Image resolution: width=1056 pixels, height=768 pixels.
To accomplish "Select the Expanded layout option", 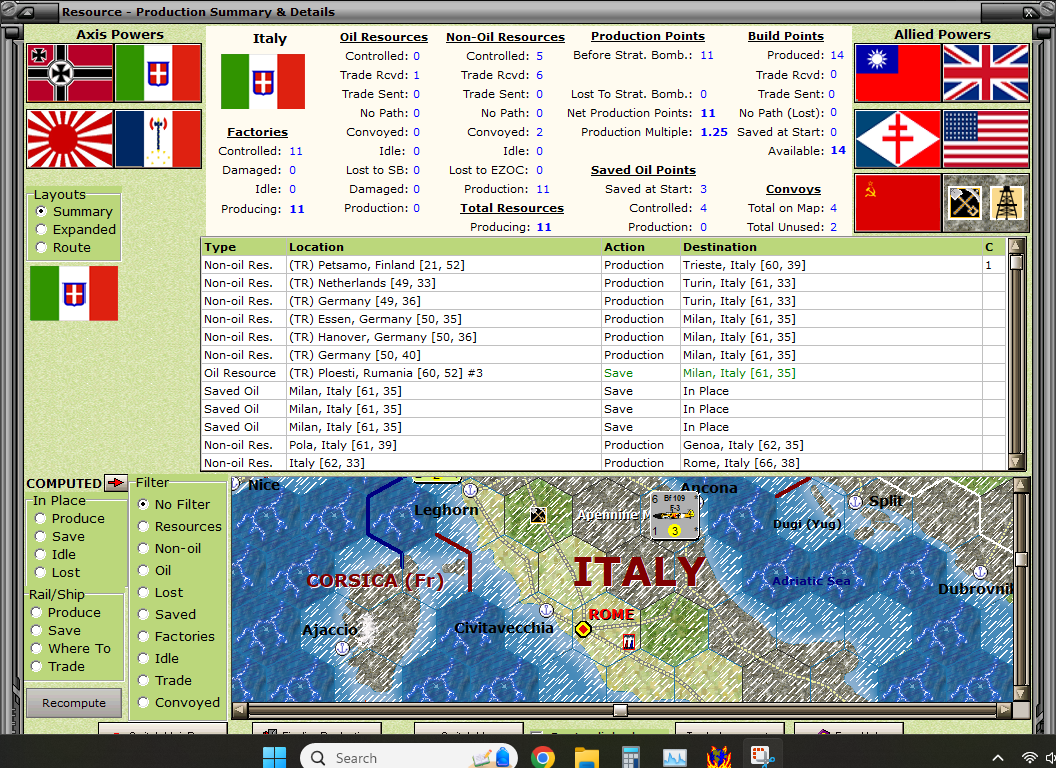I will [41, 230].
